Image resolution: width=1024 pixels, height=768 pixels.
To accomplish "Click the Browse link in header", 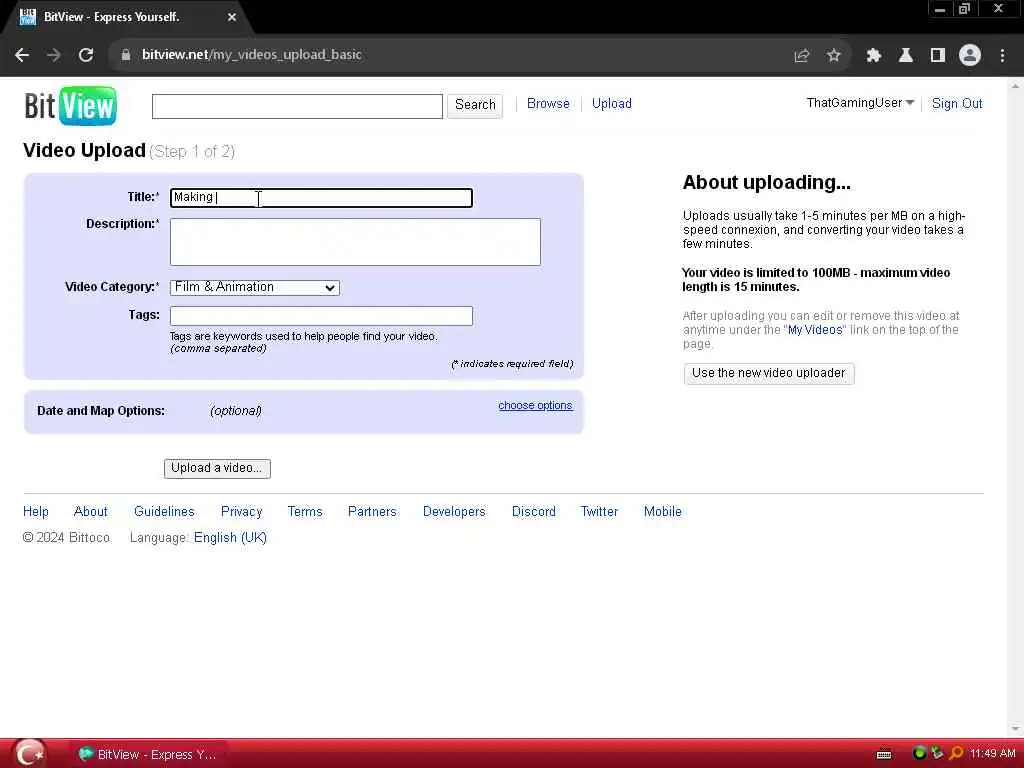I will click(x=548, y=104).
